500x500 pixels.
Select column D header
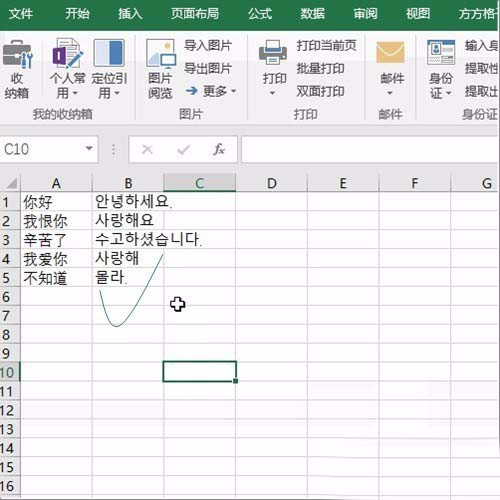[x=271, y=183]
